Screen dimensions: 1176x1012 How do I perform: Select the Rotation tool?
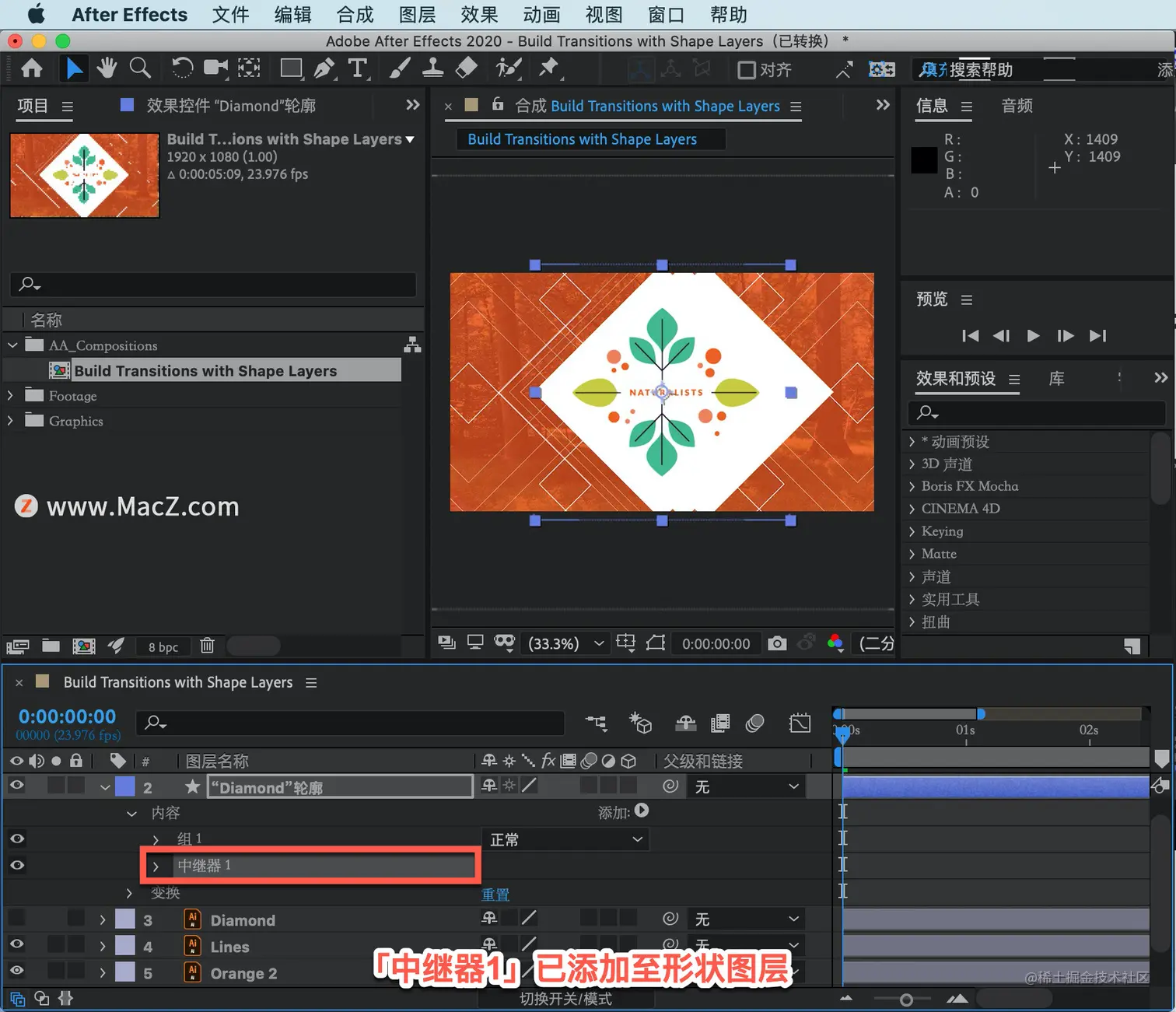coord(182,69)
